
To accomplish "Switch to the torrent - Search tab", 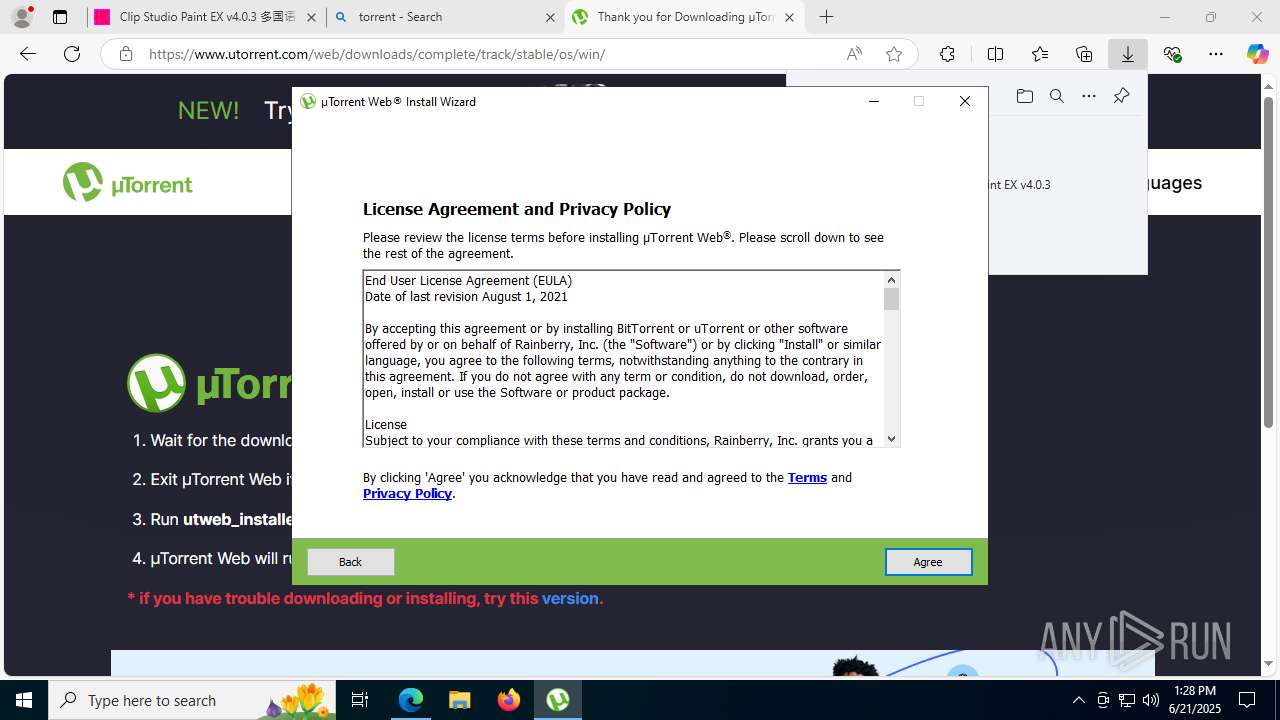I will 445,17.
